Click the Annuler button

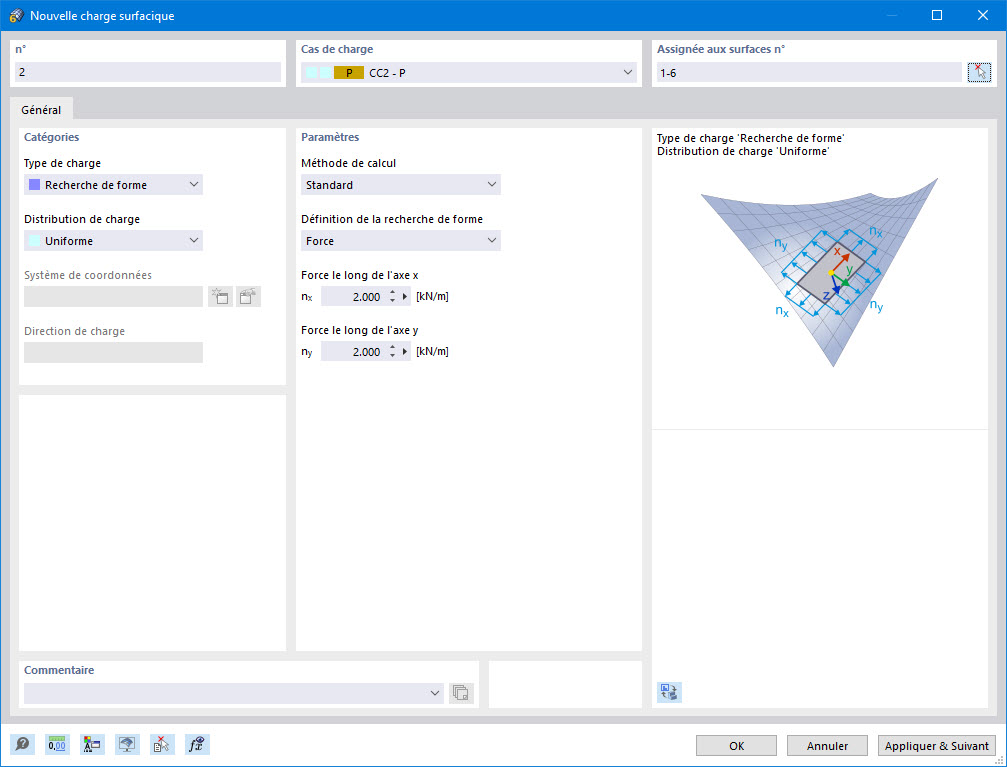coord(827,746)
